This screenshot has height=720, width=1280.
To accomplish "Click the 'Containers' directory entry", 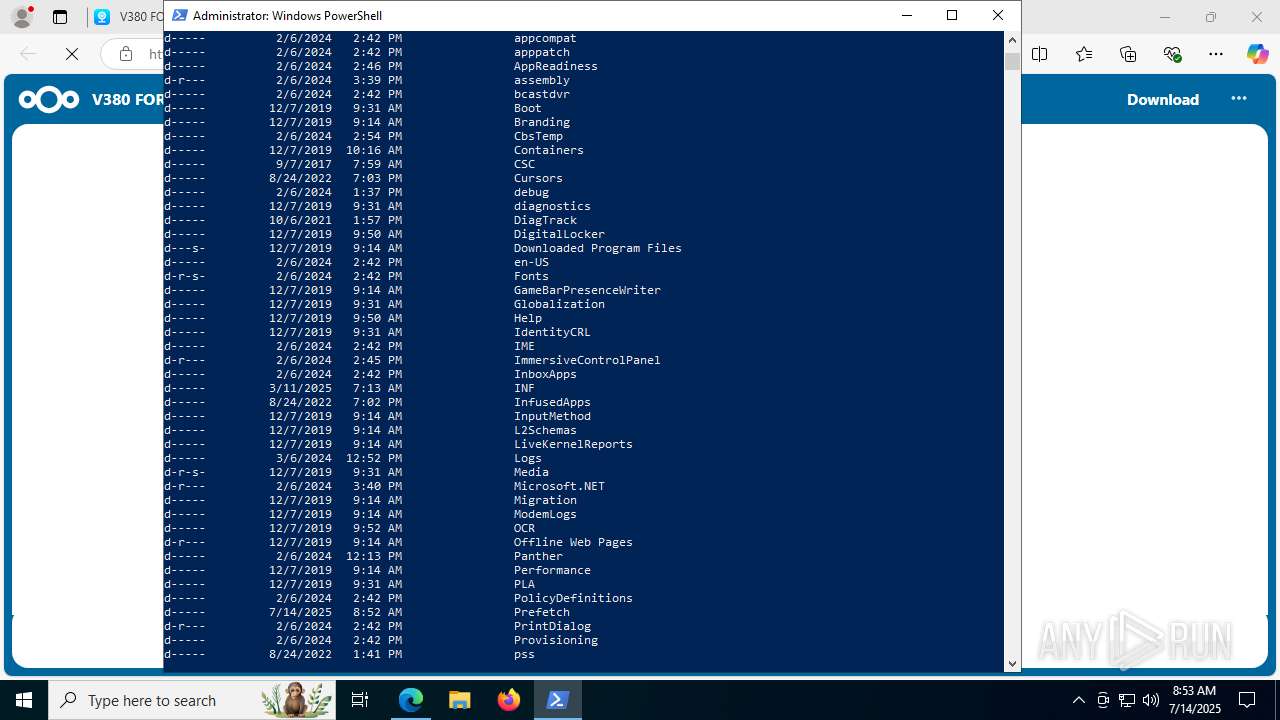I will (x=548, y=150).
